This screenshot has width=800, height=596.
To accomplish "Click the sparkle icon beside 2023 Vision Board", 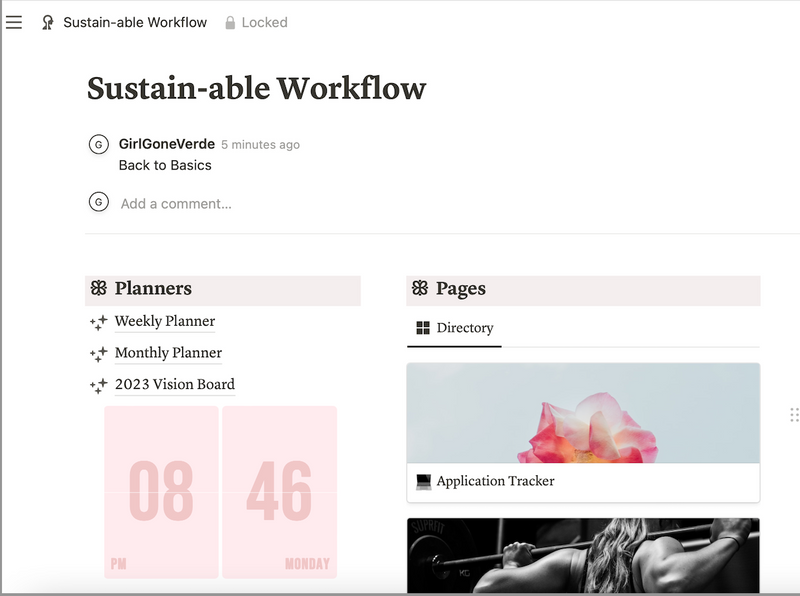I will [x=98, y=386].
